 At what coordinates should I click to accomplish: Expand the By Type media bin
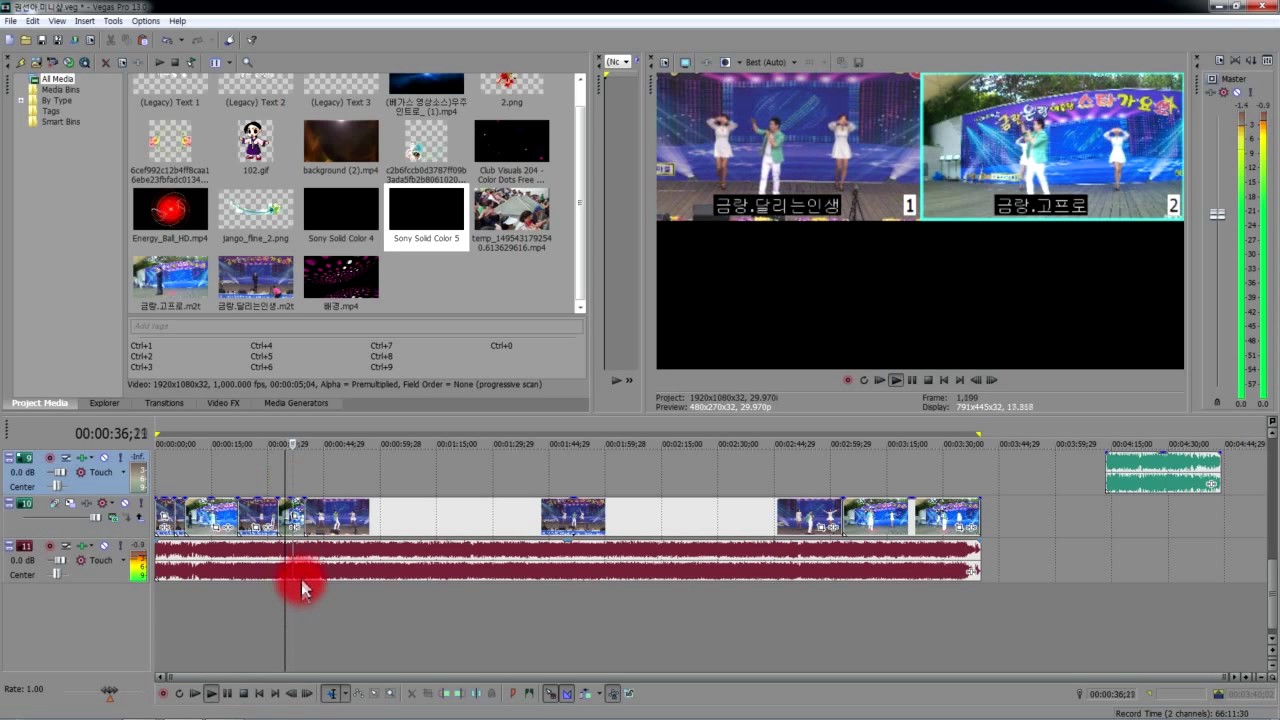click(x=20, y=100)
